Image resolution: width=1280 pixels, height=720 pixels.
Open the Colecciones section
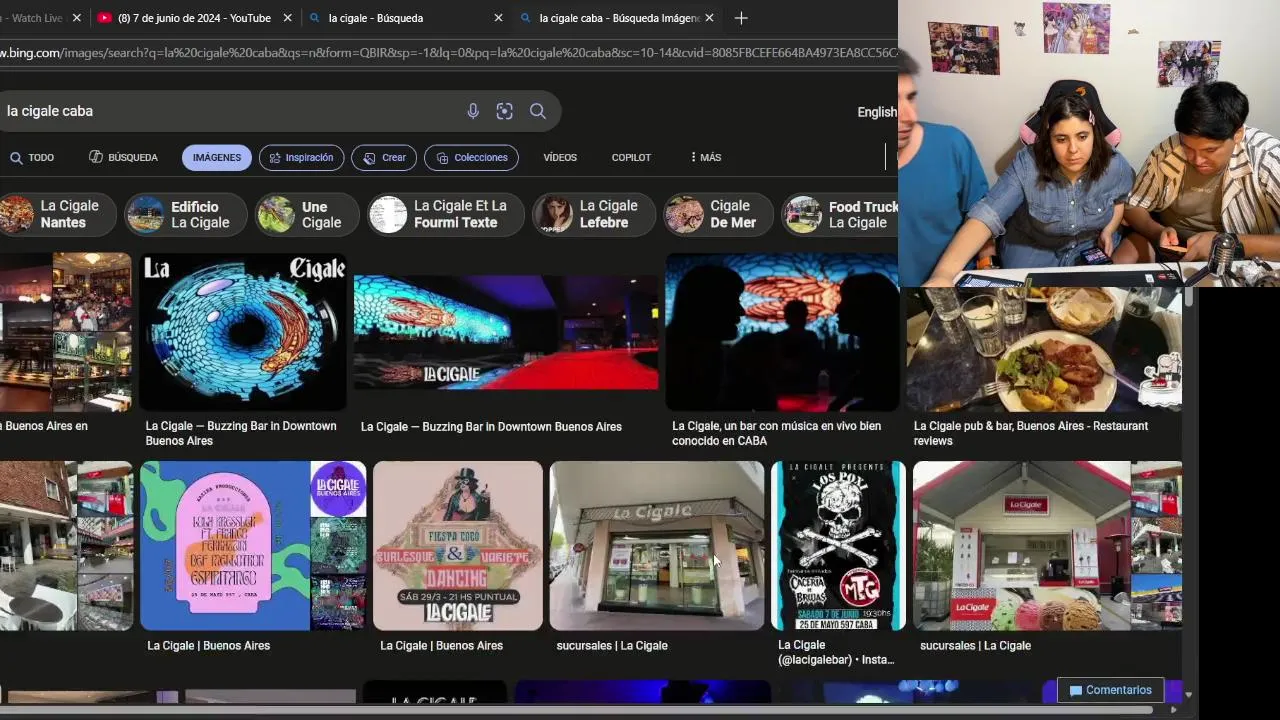[470, 157]
